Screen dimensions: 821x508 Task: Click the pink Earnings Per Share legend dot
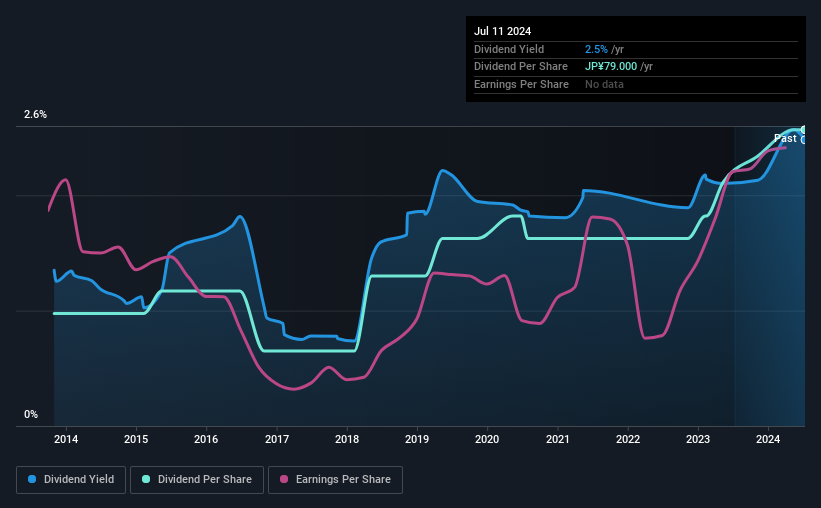coord(284,479)
